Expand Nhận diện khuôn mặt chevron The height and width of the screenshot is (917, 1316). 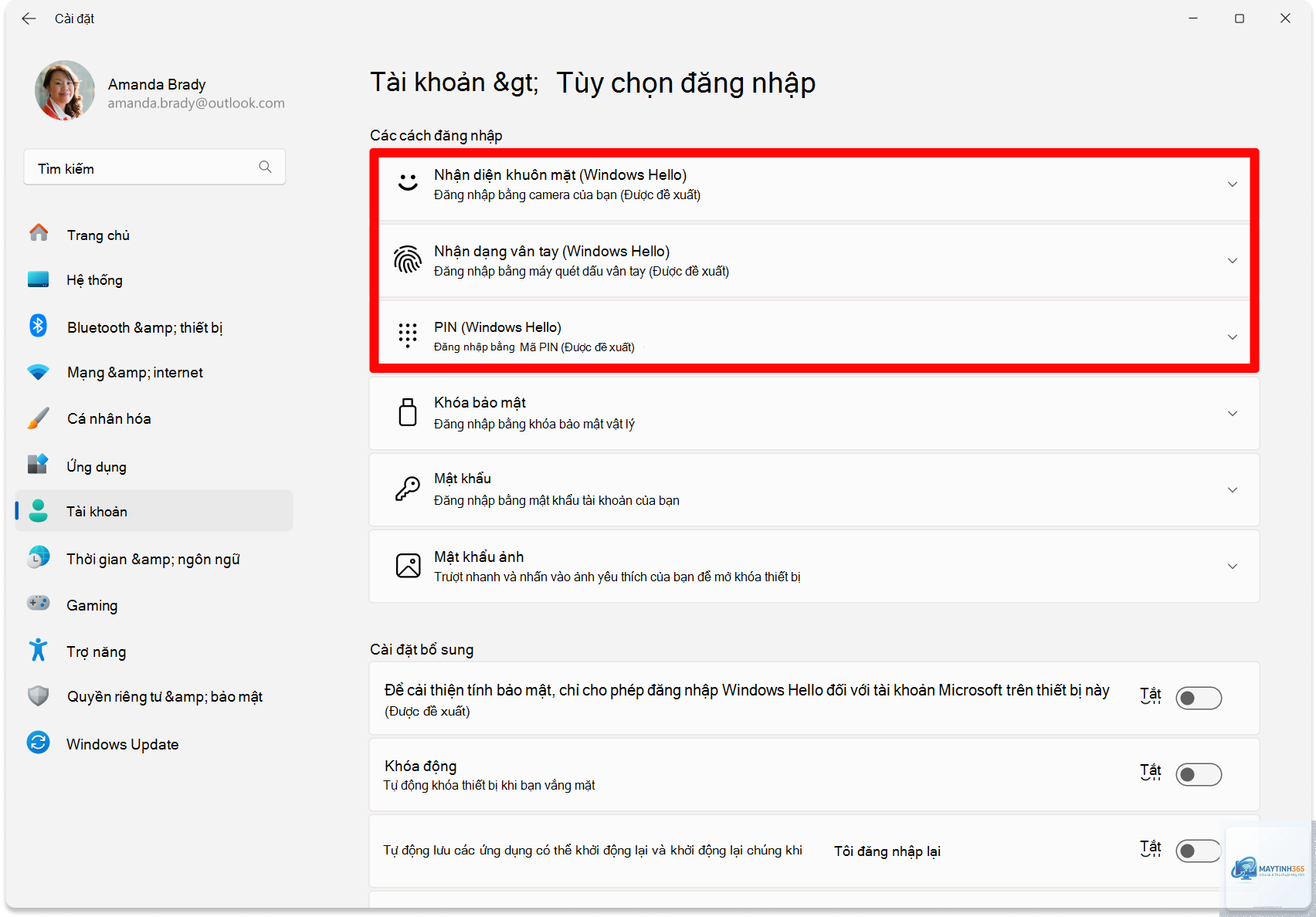(x=1233, y=184)
